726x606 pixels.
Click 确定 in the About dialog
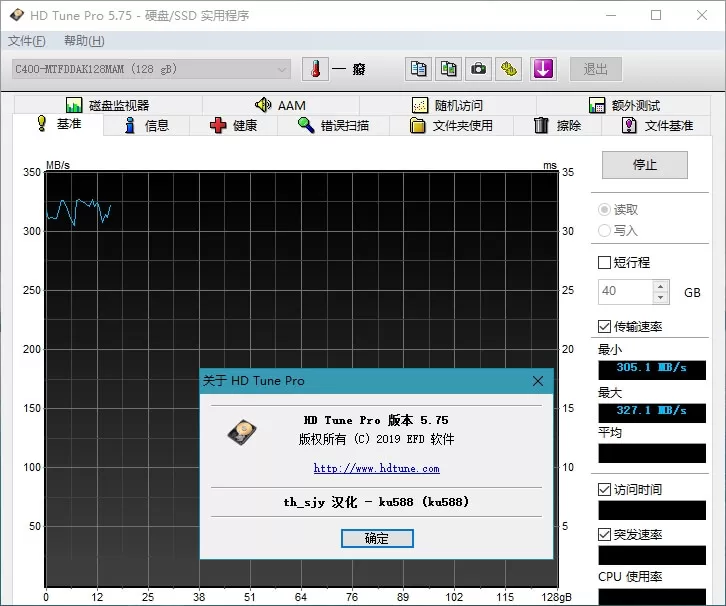377,538
